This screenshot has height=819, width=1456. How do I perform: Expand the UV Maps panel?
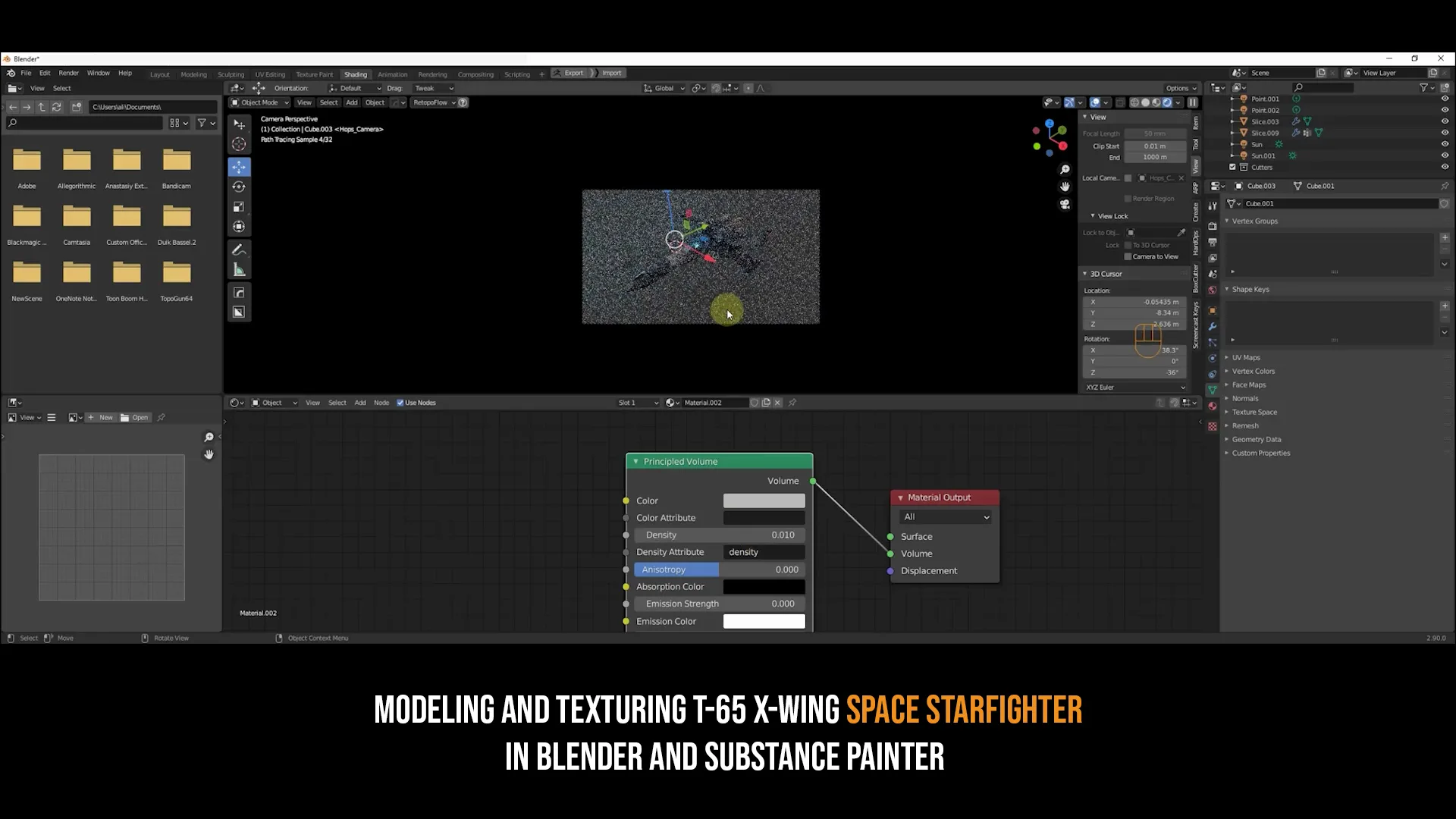[1246, 357]
